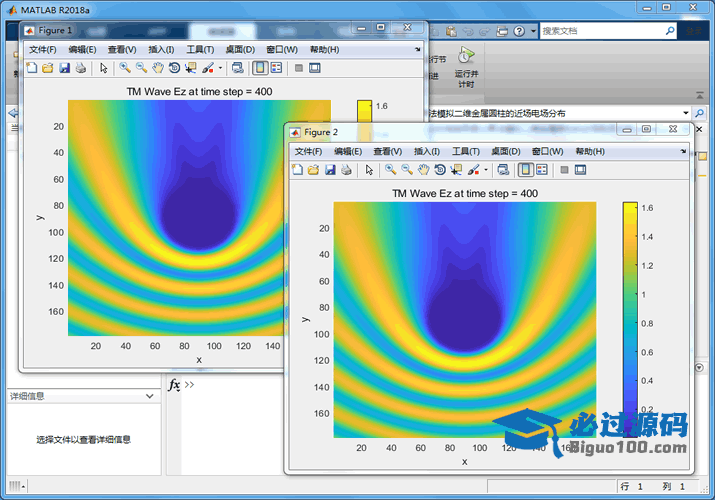This screenshot has width=715, height=500.
Task: Open 编辑(E) menu in Figure 1
Action: pos(83,50)
